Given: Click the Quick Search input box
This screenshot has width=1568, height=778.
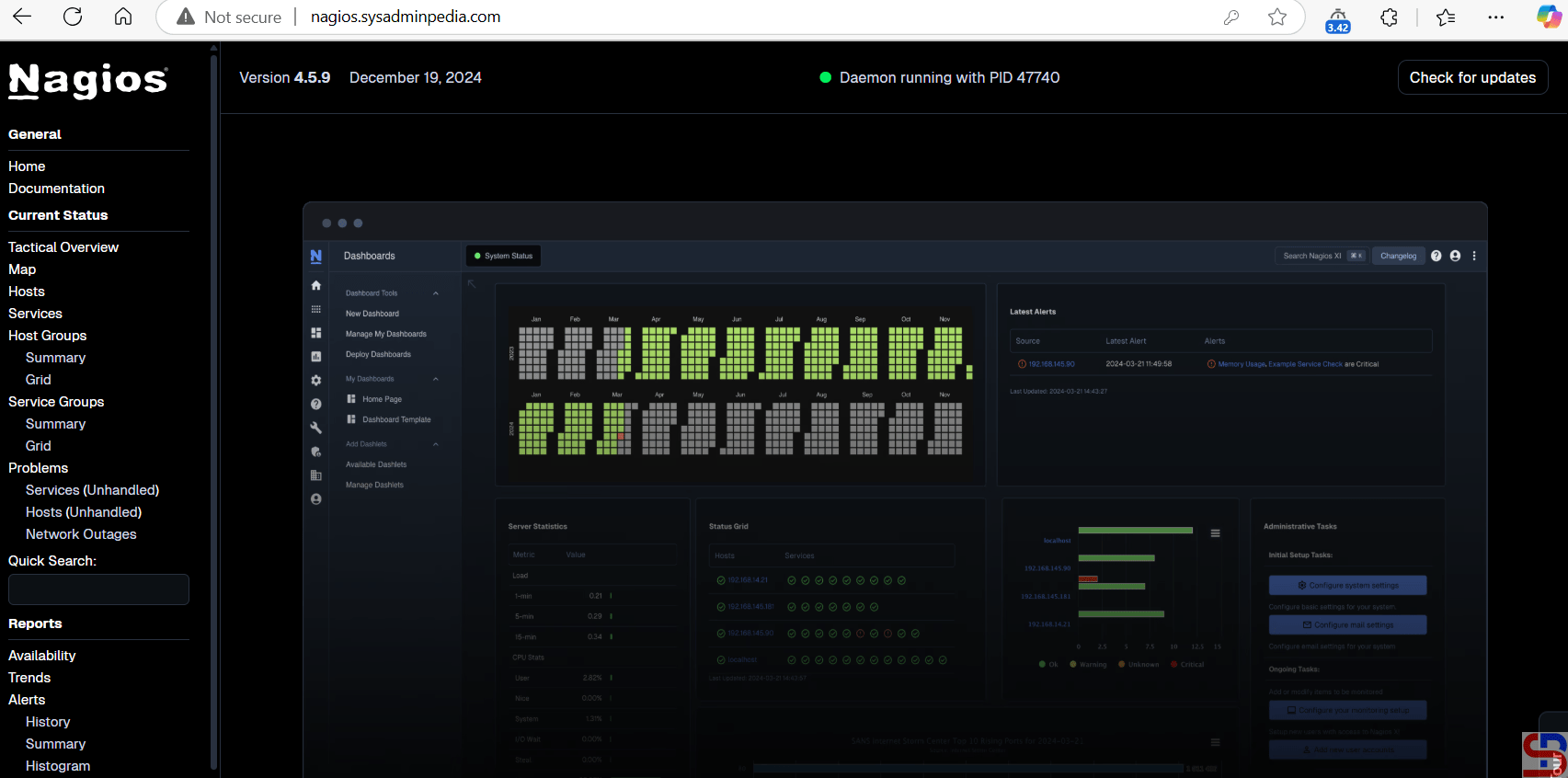Looking at the screenshot, I should point(98,589).
